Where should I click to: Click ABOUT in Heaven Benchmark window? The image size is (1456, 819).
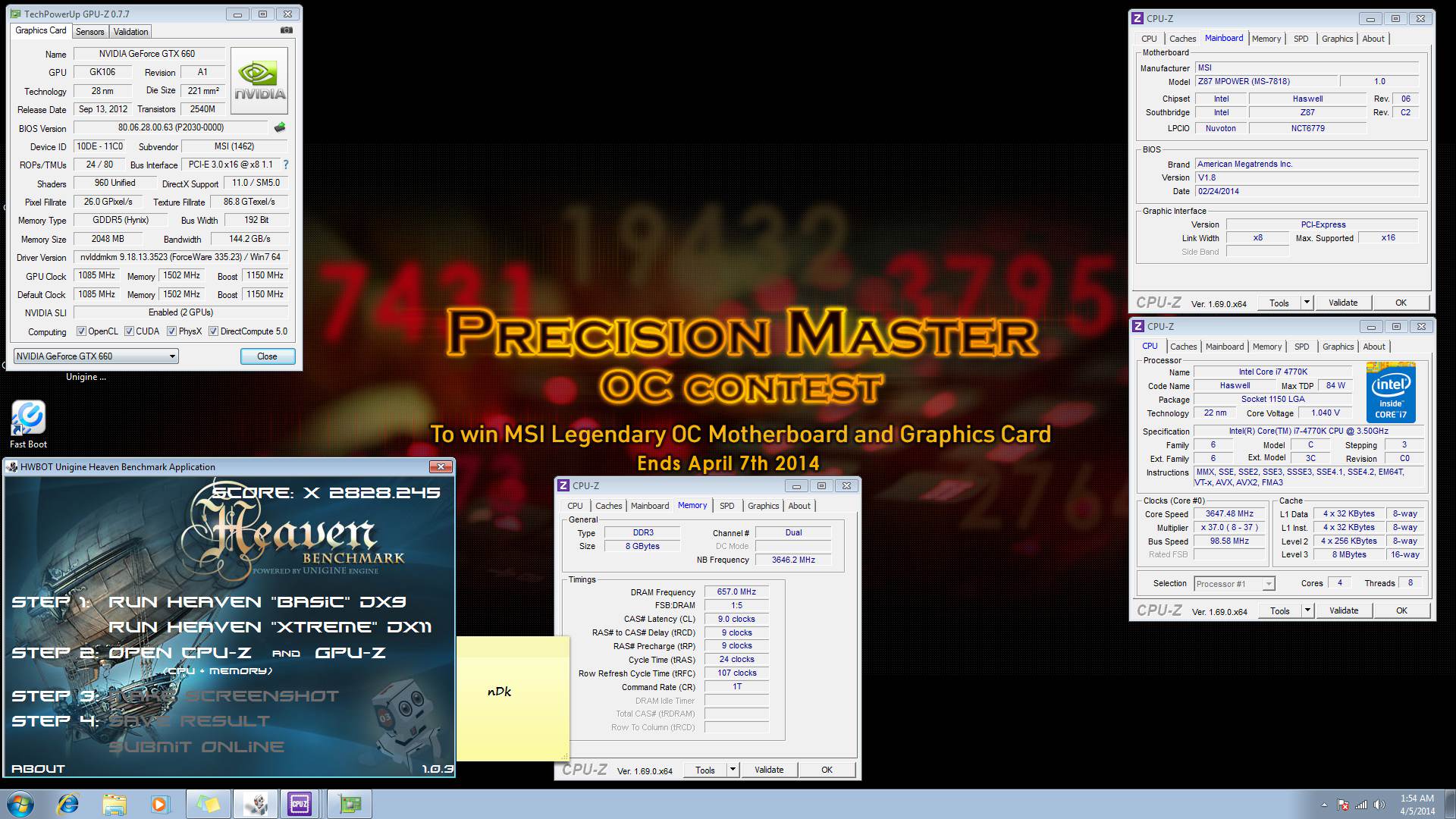(39, 768)
